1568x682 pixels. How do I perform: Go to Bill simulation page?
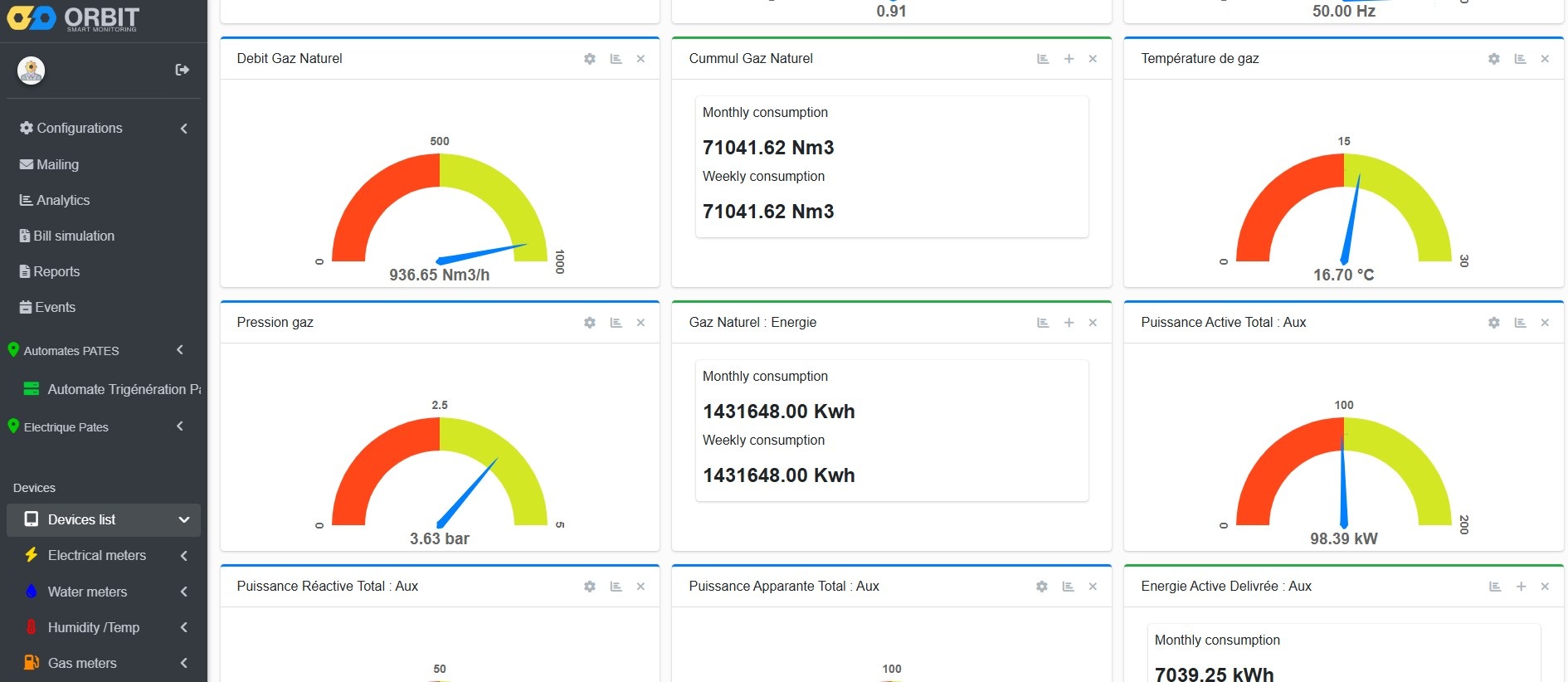pos(74,236)
